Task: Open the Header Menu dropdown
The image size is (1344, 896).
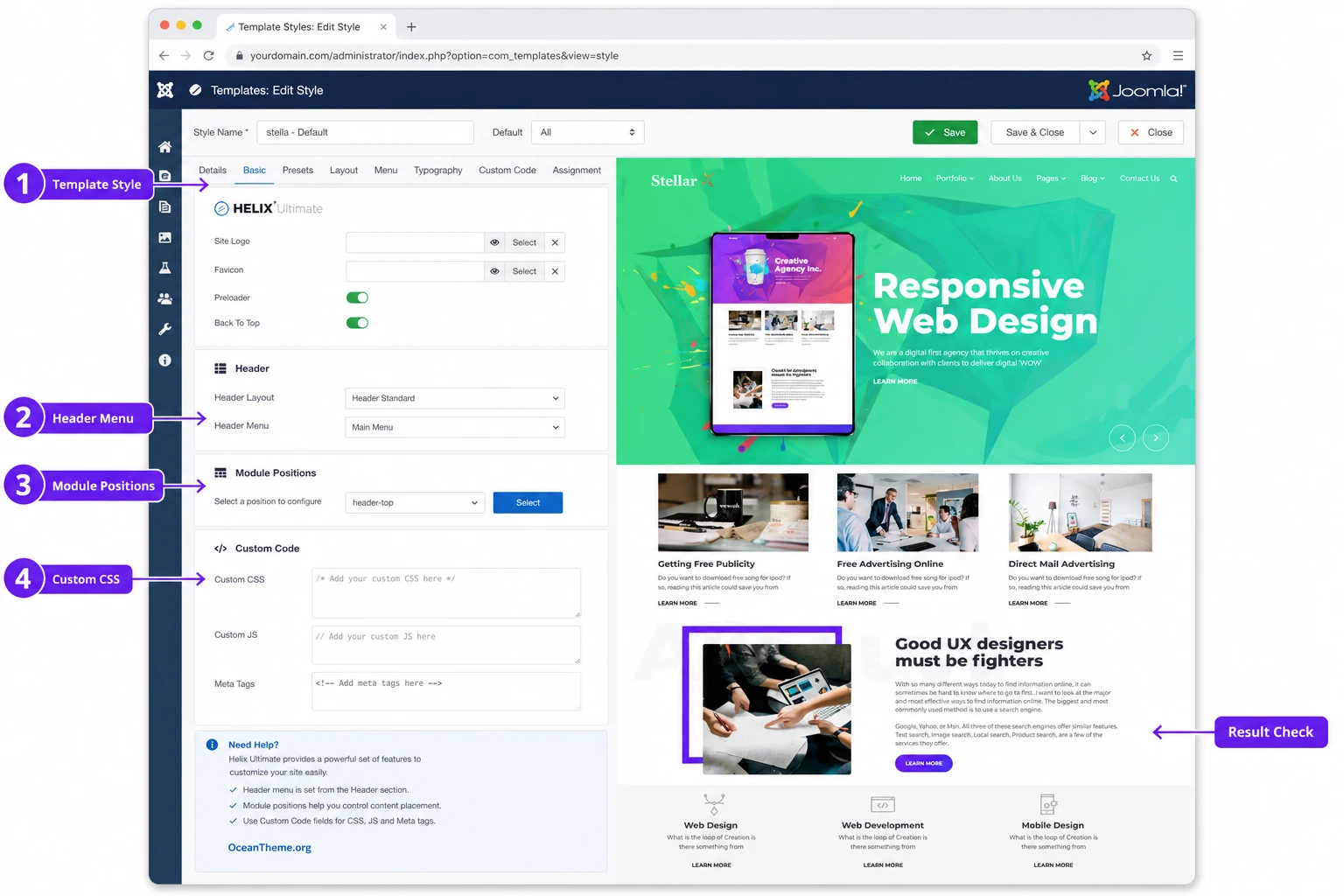Action: click(455, 427)
